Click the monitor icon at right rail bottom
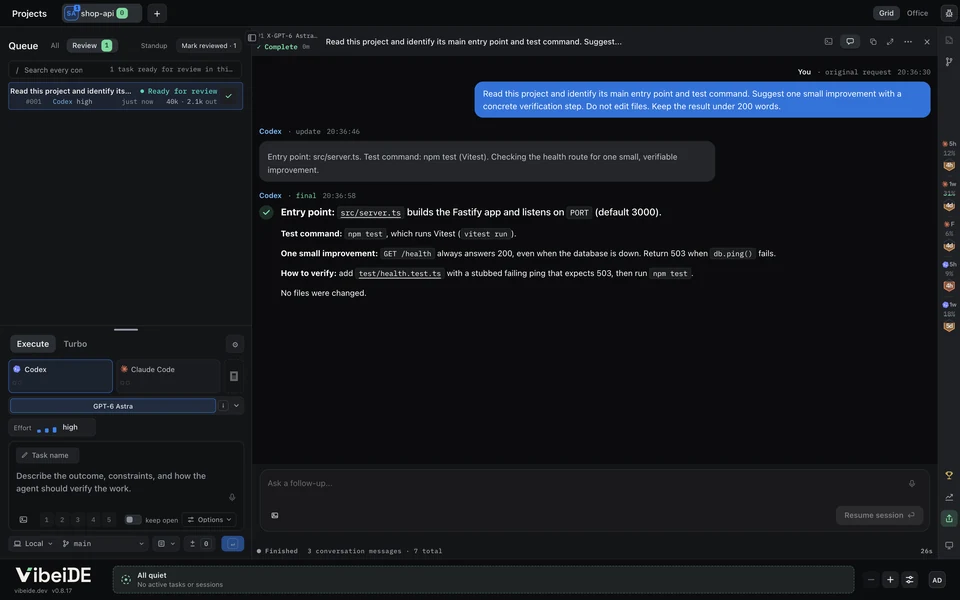 click(x=949, y=545)
